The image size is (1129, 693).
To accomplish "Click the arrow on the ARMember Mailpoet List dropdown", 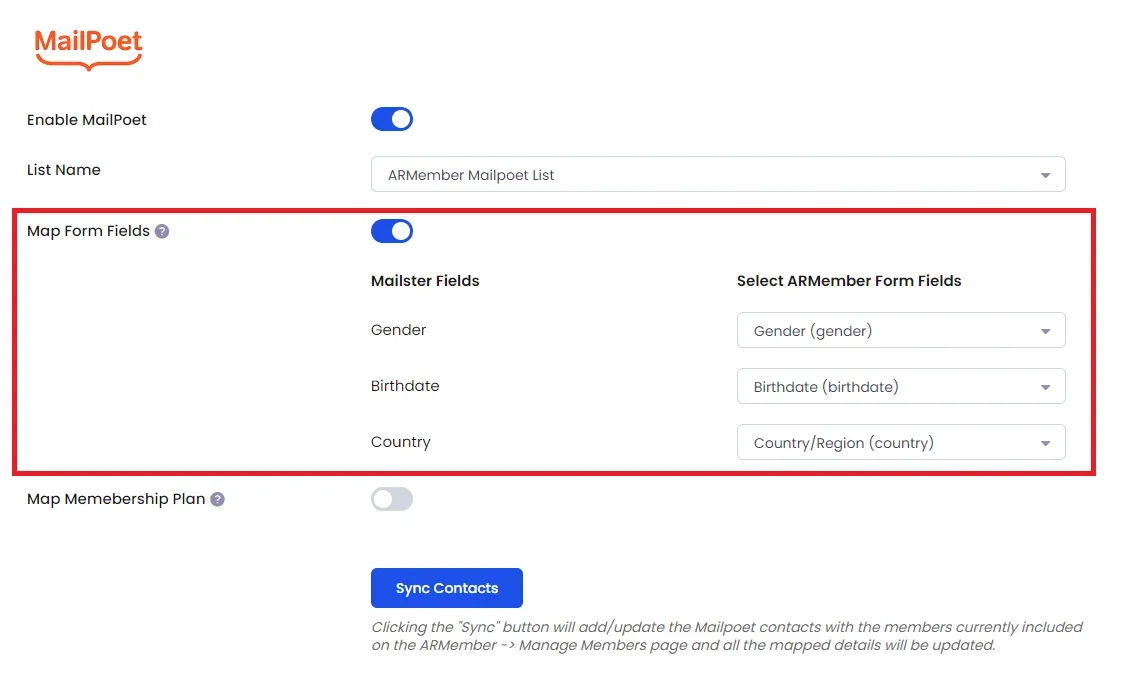I will click(x=1045, y=176).
